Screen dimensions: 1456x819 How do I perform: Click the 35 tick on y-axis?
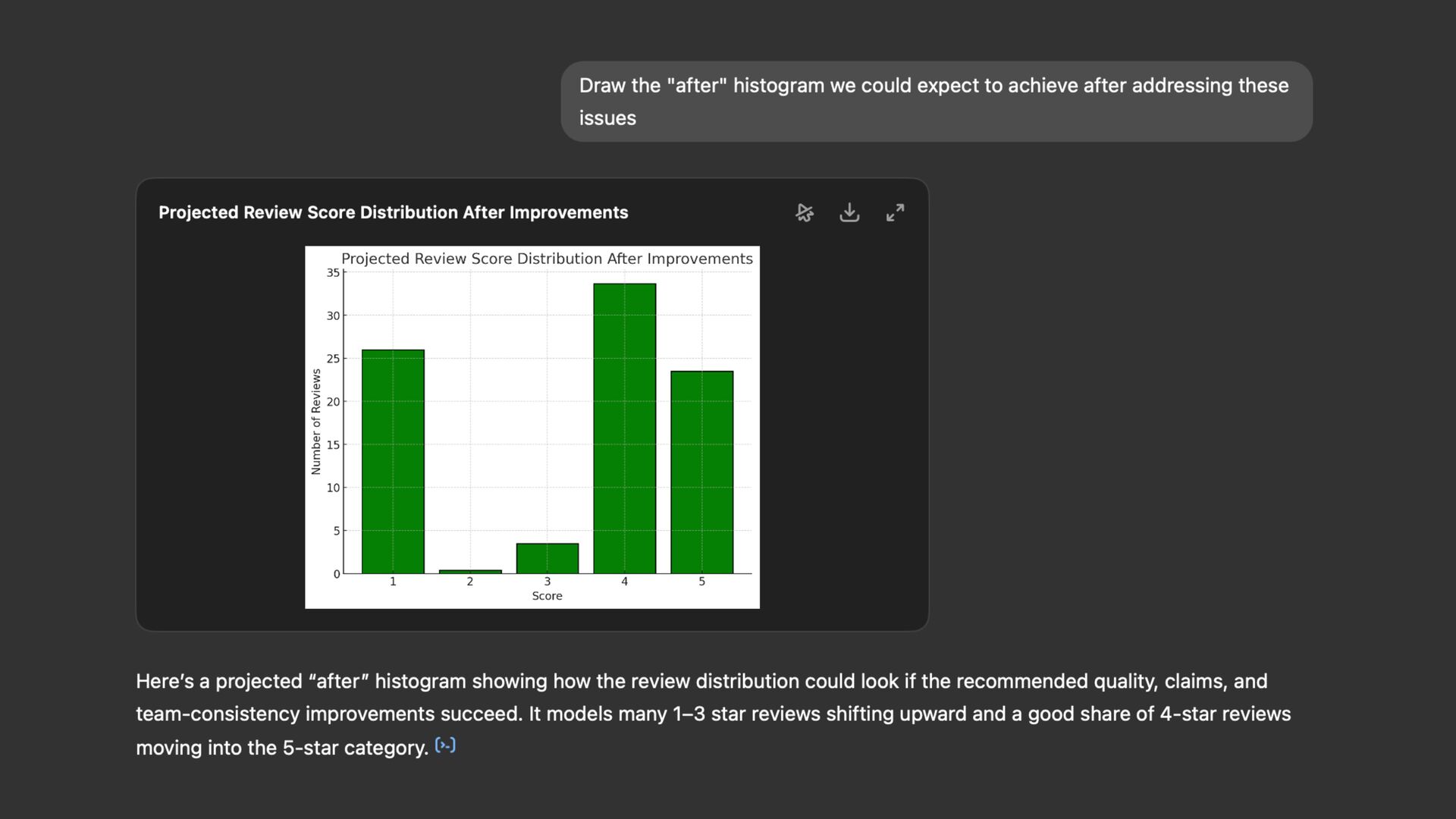[333, 273]
